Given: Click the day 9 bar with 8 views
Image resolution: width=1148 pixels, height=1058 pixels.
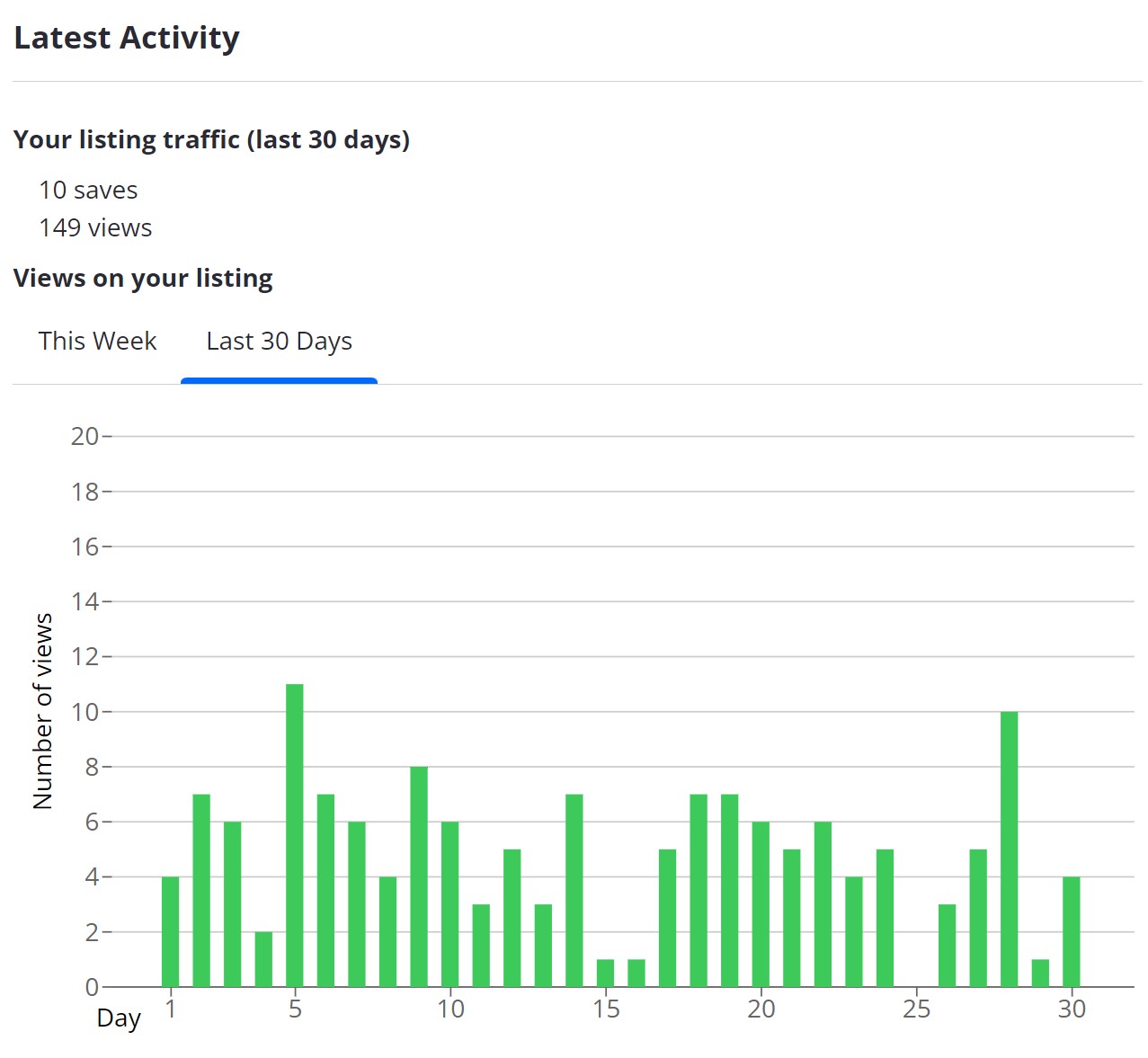Looking at the screenshot, I should point(419,876).
